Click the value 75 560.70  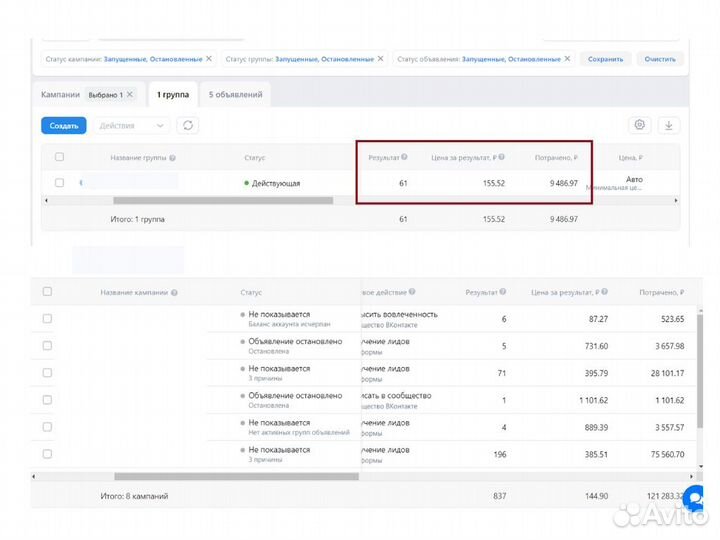667,455
